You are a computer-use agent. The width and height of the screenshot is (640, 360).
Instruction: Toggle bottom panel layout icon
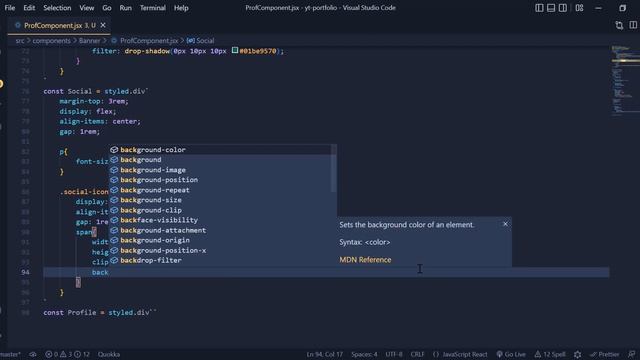(551, 8)
